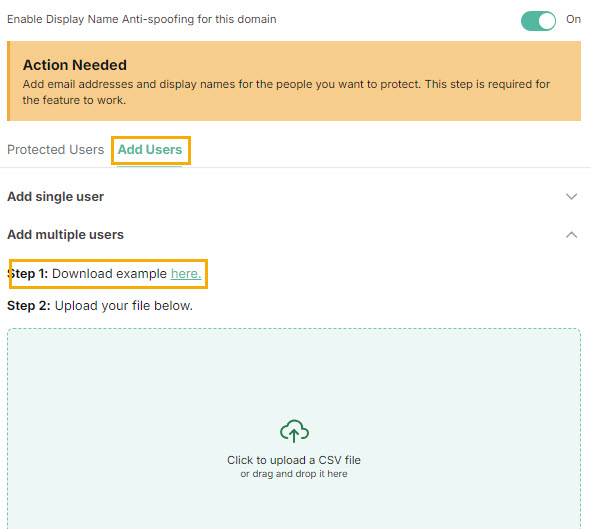Click the 'Enable Display Name Anti-spoofing' label text
Image resolution: width=591 pixels, height=529 pixels.
[142, 19]
